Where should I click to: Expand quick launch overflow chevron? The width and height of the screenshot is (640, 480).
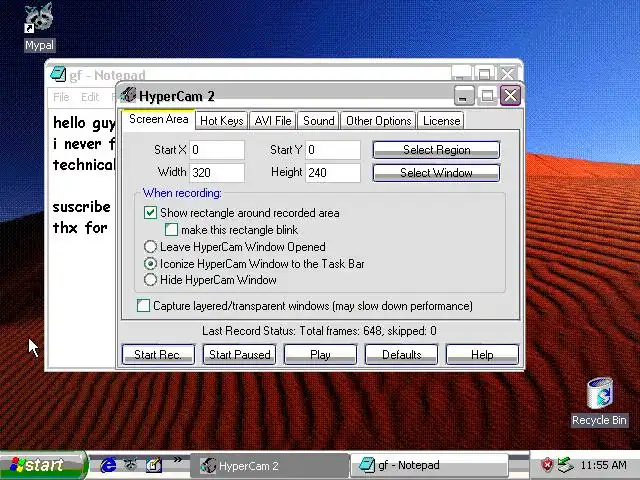point(177,460)
